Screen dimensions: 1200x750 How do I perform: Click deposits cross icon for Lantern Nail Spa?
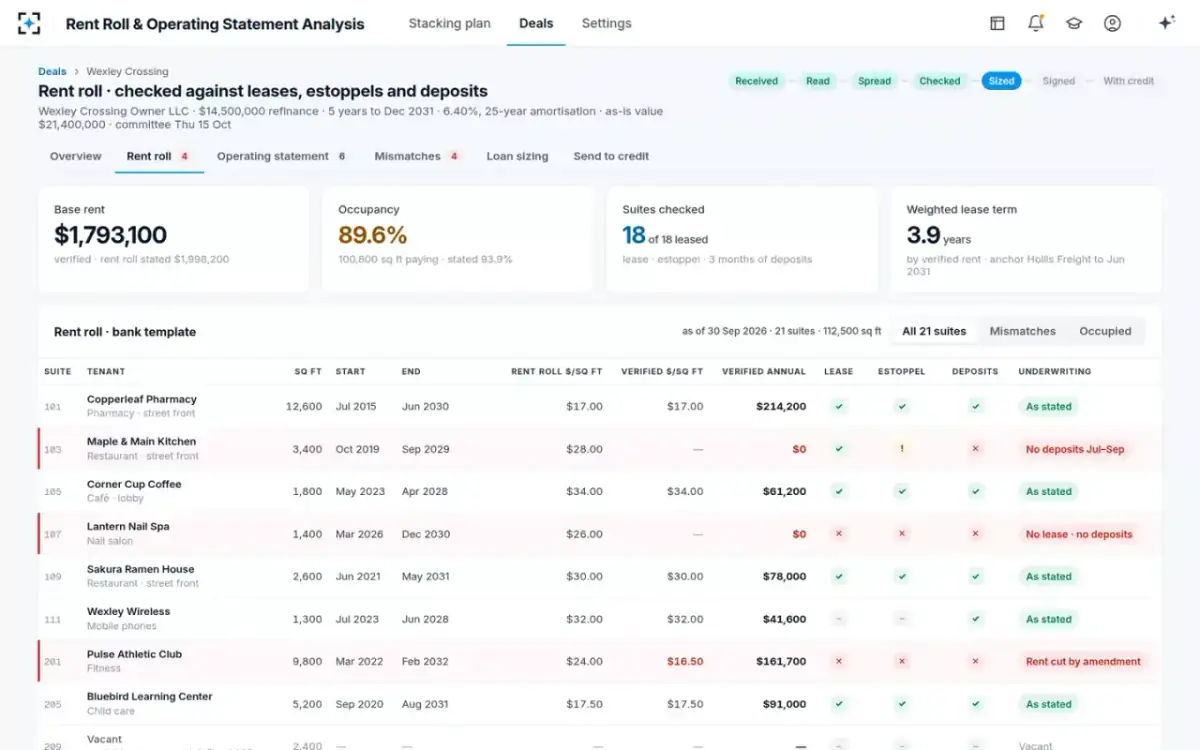point(975,534)
